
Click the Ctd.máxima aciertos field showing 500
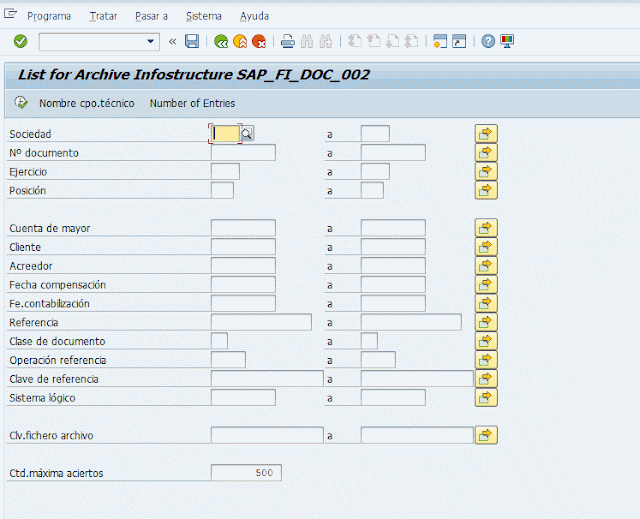click(246, 472)
